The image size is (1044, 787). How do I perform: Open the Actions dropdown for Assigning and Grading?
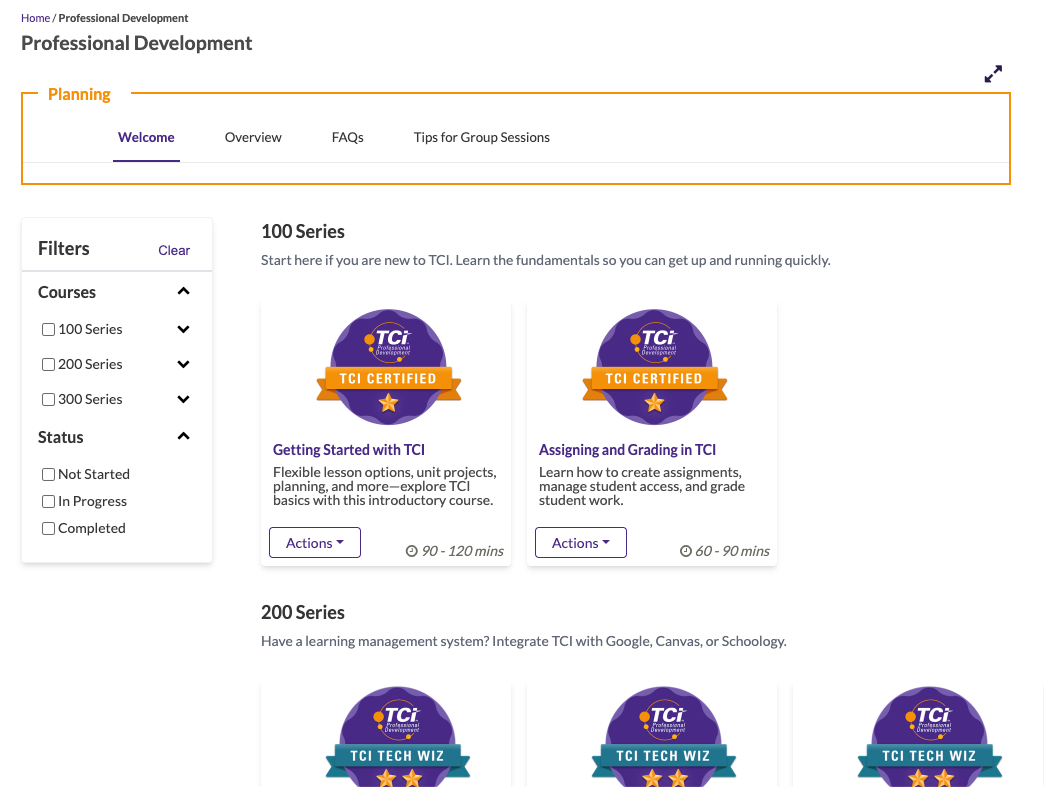pyautogui.click(x=580, y=542)
